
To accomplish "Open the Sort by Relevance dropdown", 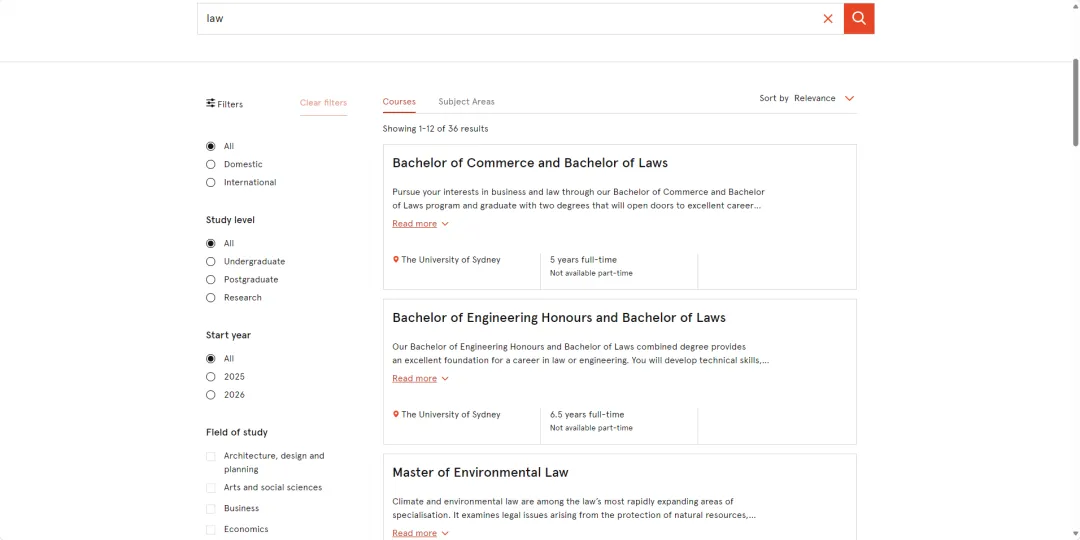I will [807, 98].
